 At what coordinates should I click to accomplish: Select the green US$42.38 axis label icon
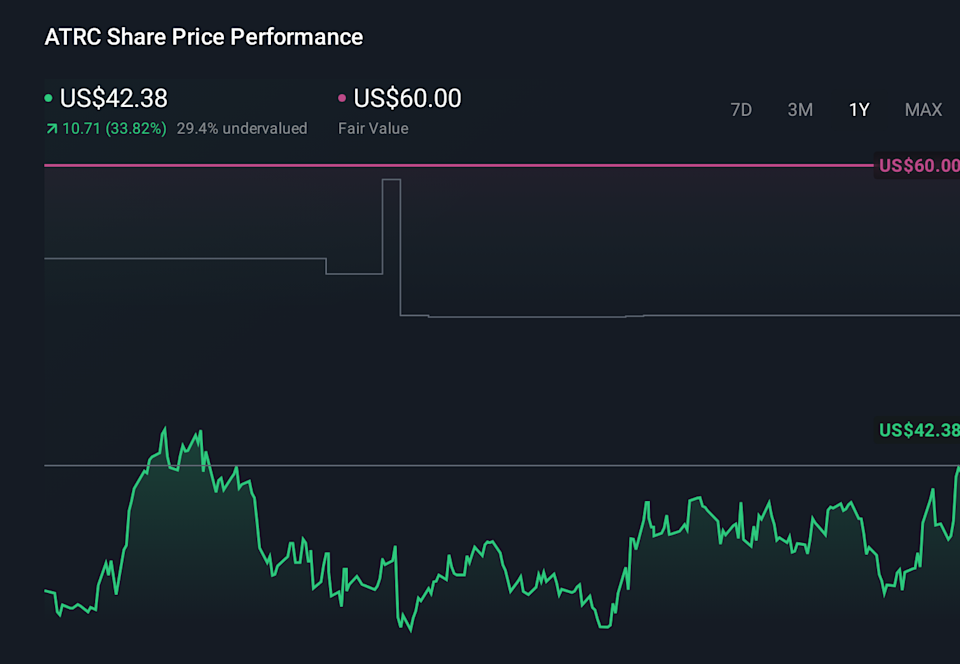tap(916, 430)
